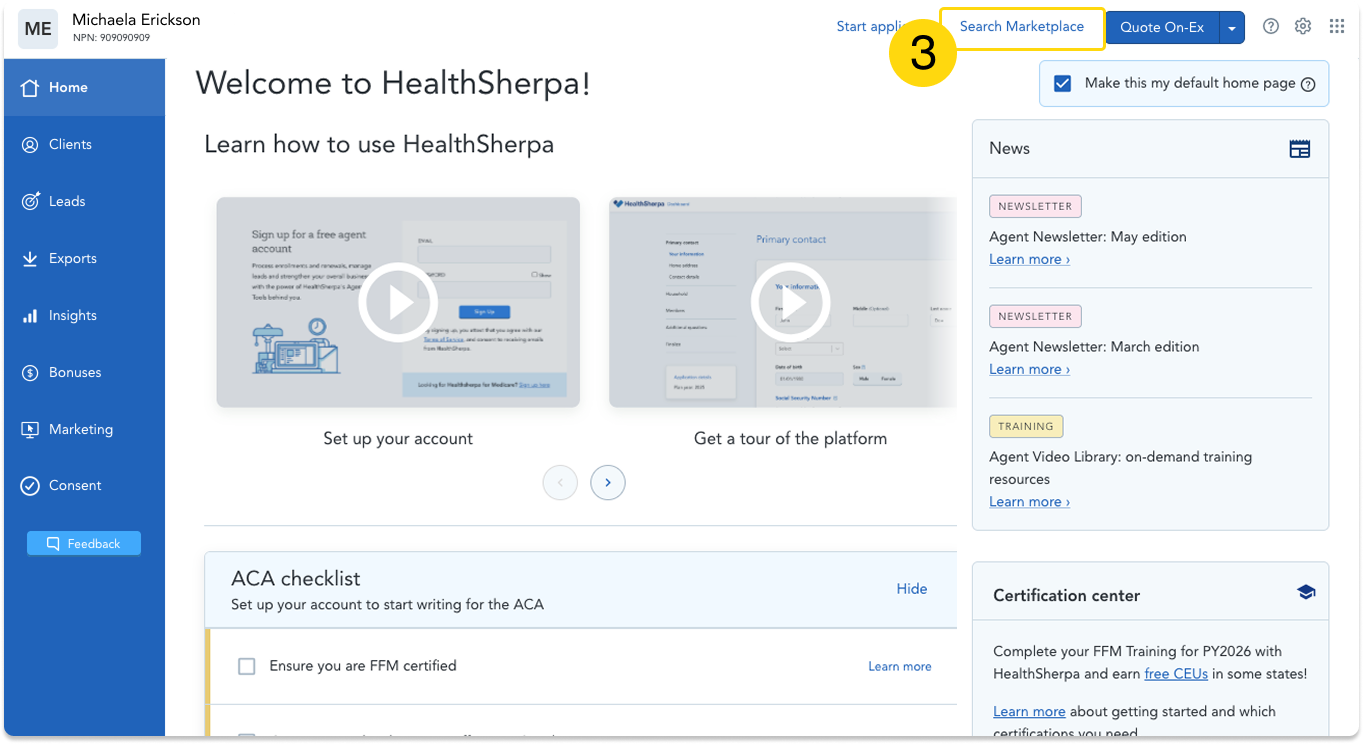Click the 'Set up your account' caption
Image resolution: width=1363 pixels, height=744 pixels.
point(398,439)
